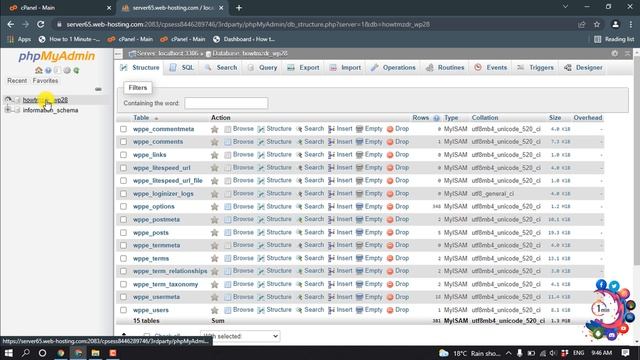Click Browse icon for wppe_comments

click(228, 142)
